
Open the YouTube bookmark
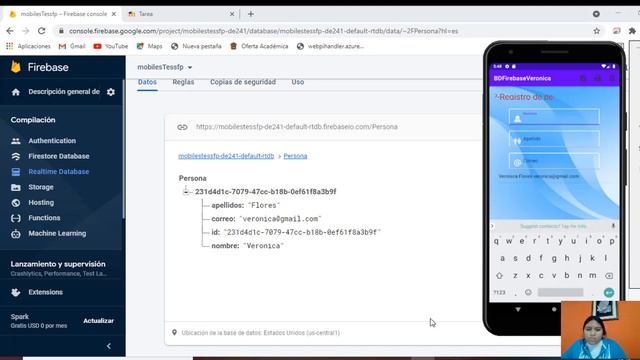click(111, 46)
